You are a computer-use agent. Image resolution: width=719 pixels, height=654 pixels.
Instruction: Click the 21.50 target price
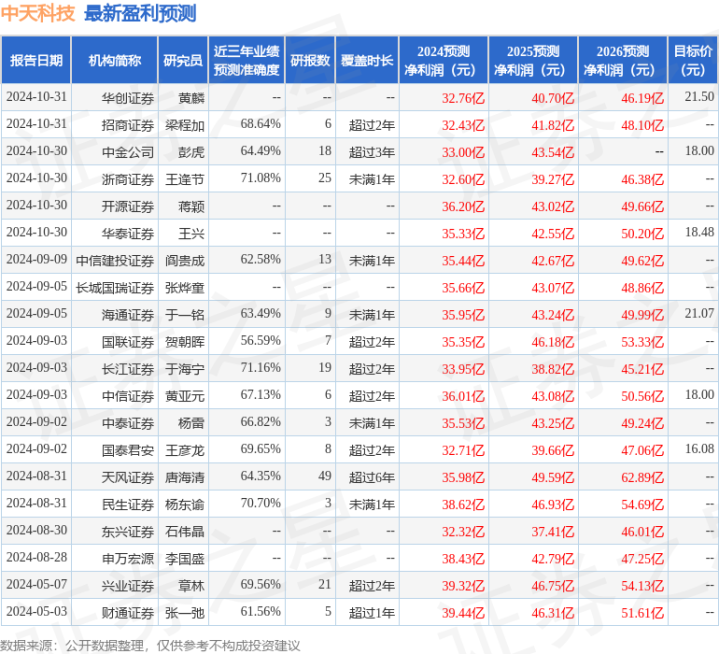coord(699,96)
